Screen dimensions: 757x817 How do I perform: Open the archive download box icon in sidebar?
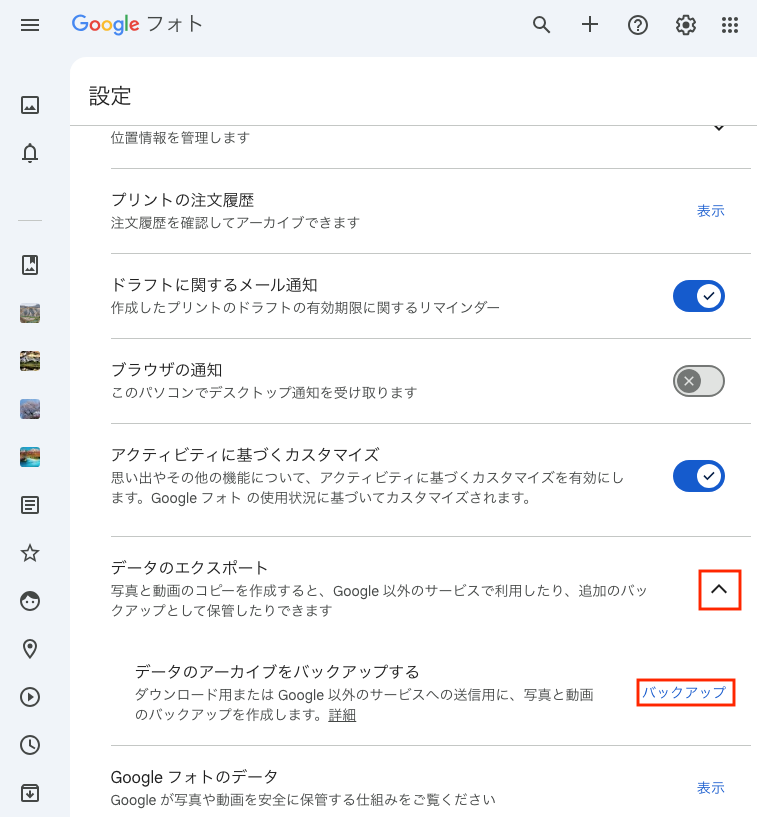30,793
